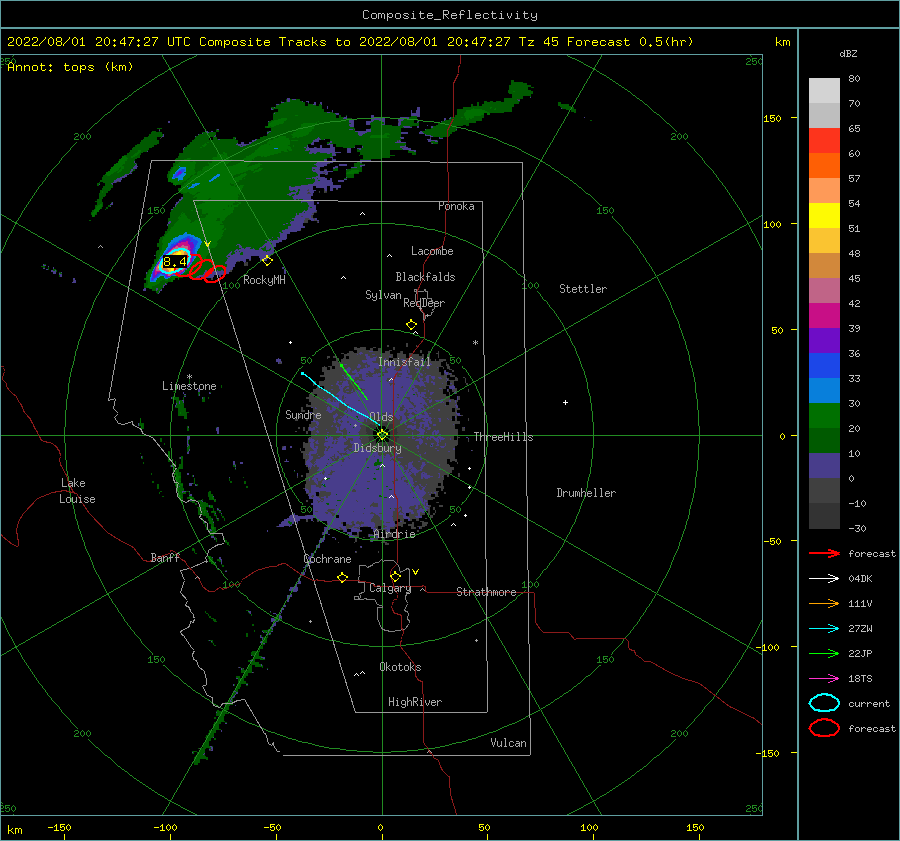900x841 pixels.
Task: Click the white plus marker west of Stettler label
Action: coord(565,402)
